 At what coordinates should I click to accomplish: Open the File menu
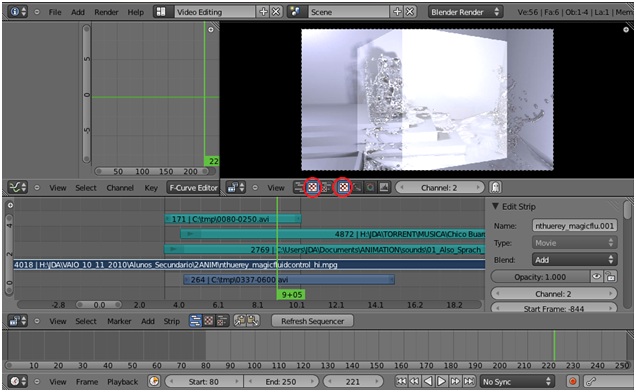pos(55,12)
